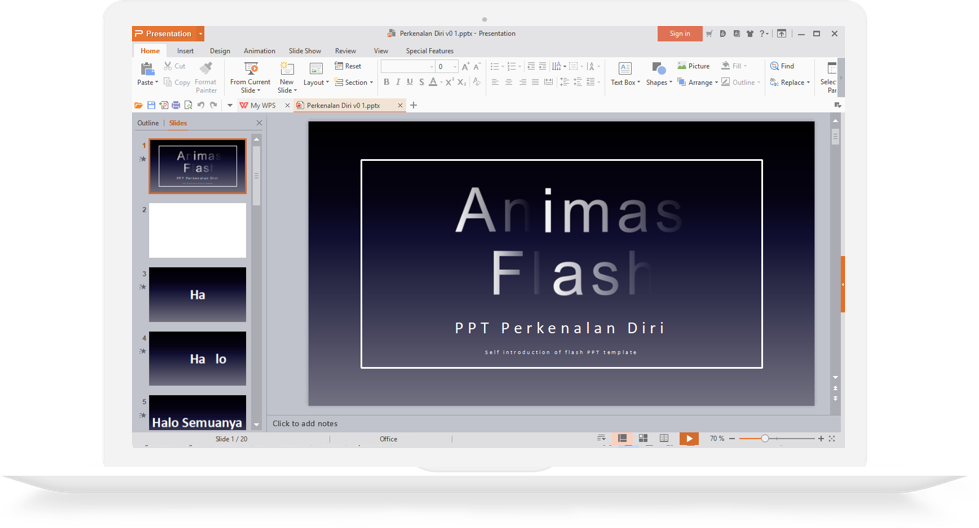Toggle Bold formatting

pos(387,82)
